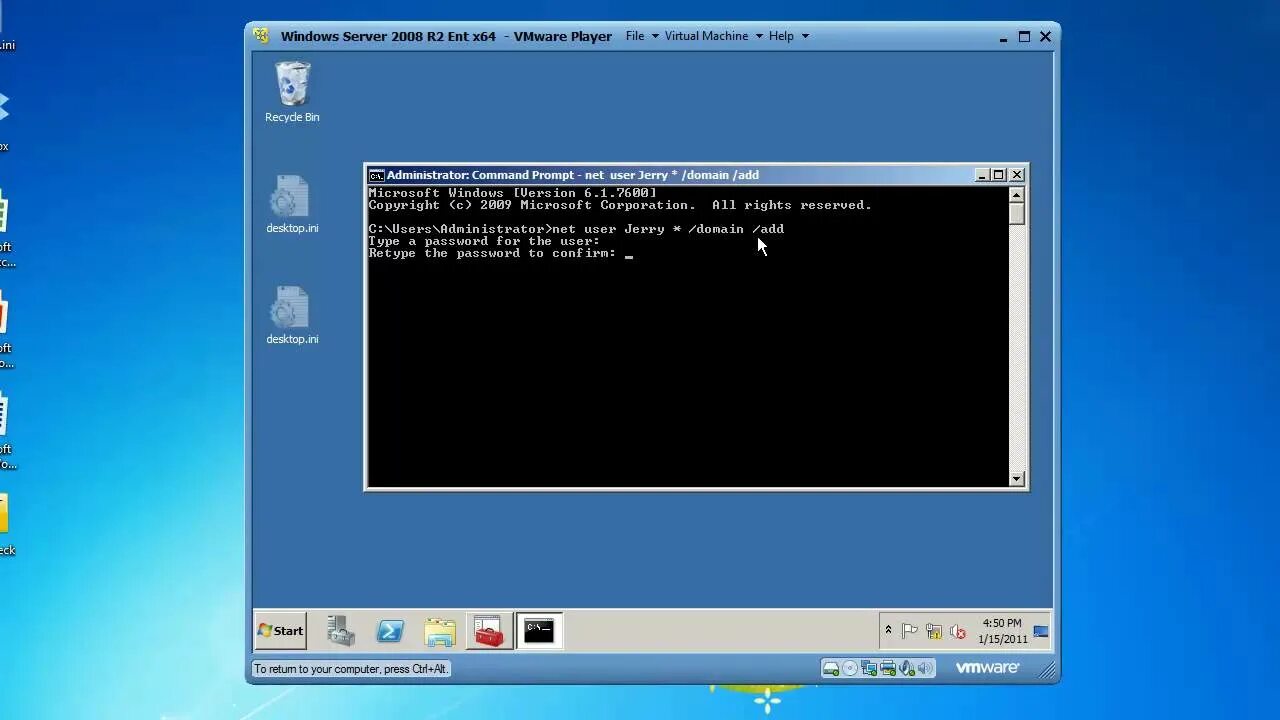Click 'To return to your computer' status text
The image size is (1280, 720).
tap(351, 669)
